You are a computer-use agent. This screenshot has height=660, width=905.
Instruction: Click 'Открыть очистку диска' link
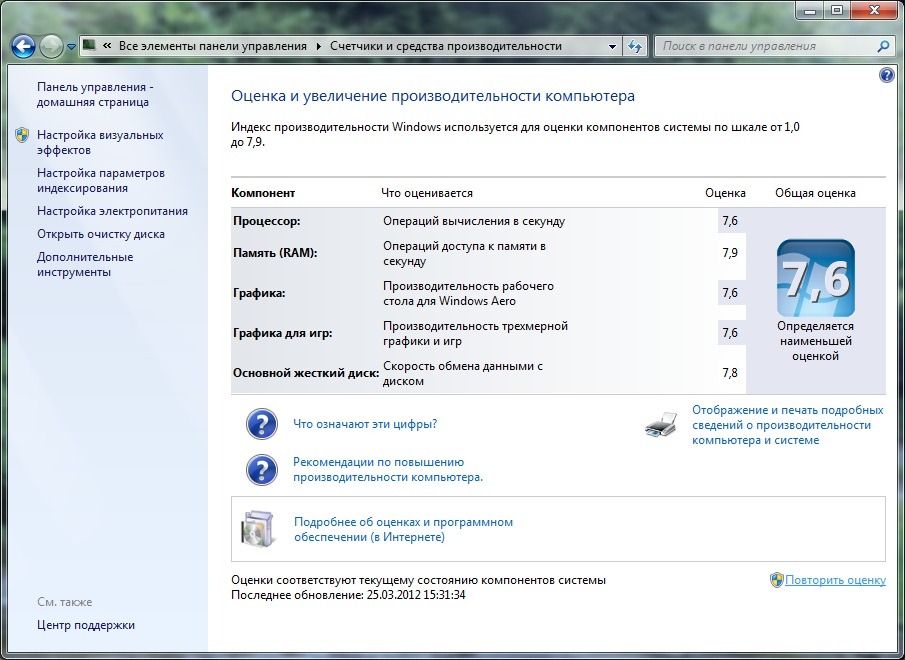101,234
